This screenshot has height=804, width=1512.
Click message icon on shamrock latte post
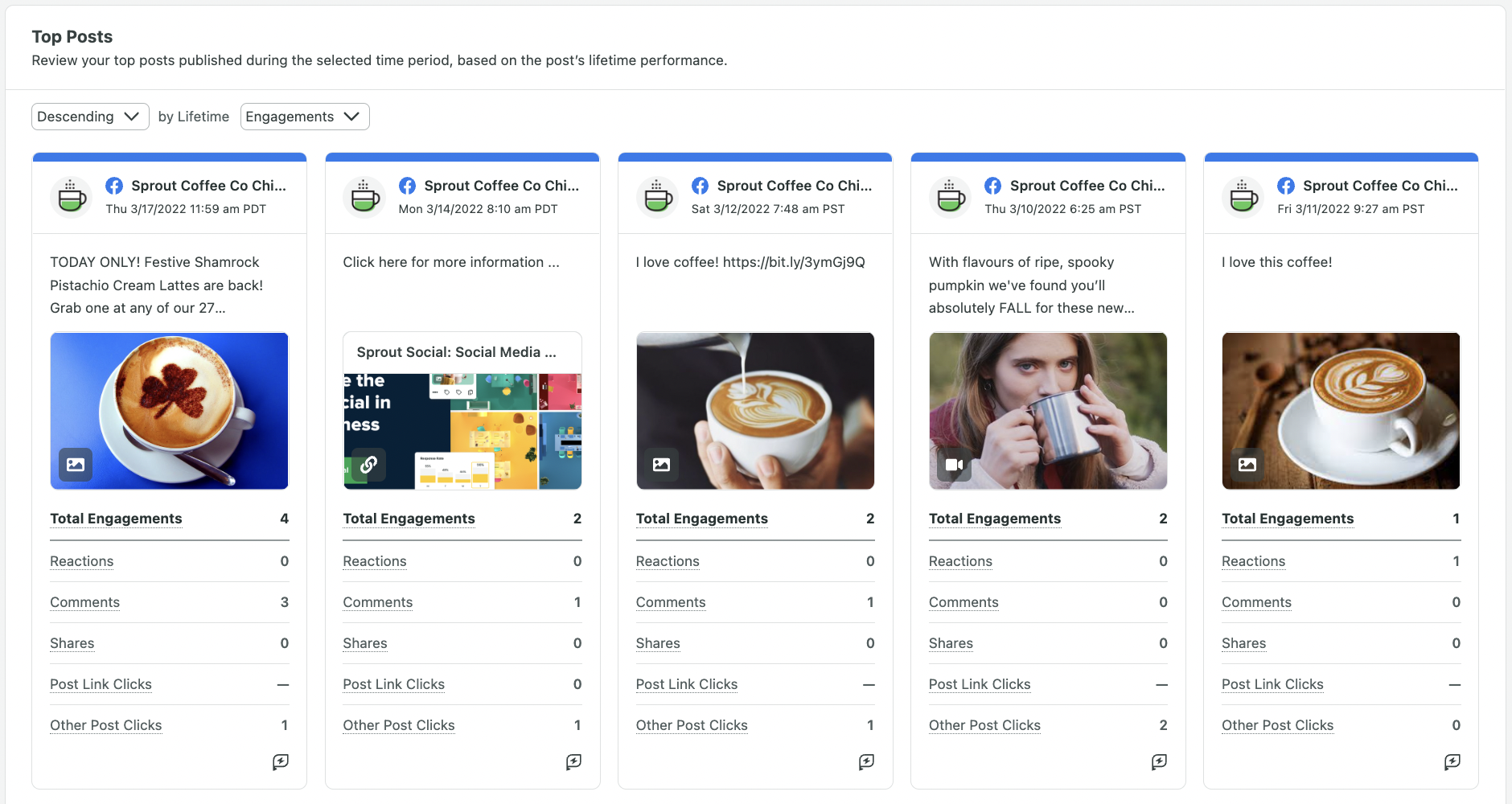[x=281, y=761]
